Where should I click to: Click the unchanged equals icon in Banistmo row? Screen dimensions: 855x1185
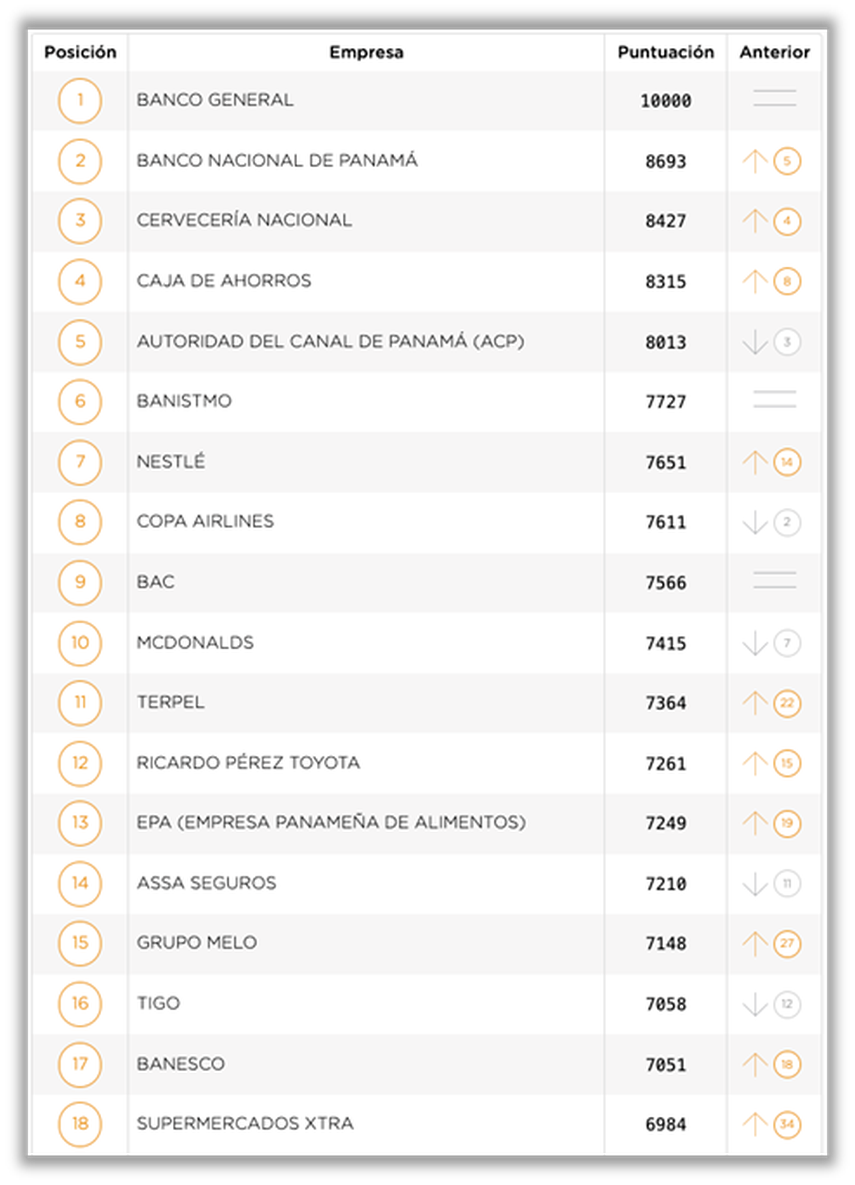coord(774,400)
